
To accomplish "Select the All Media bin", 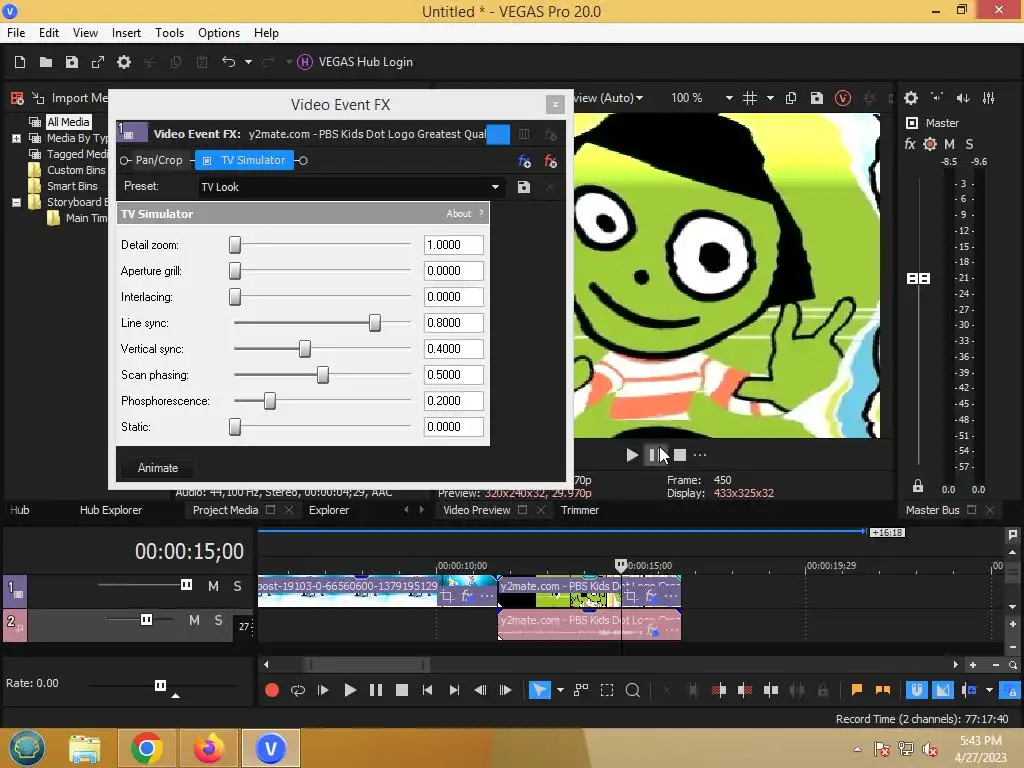I will pos(68,122).
